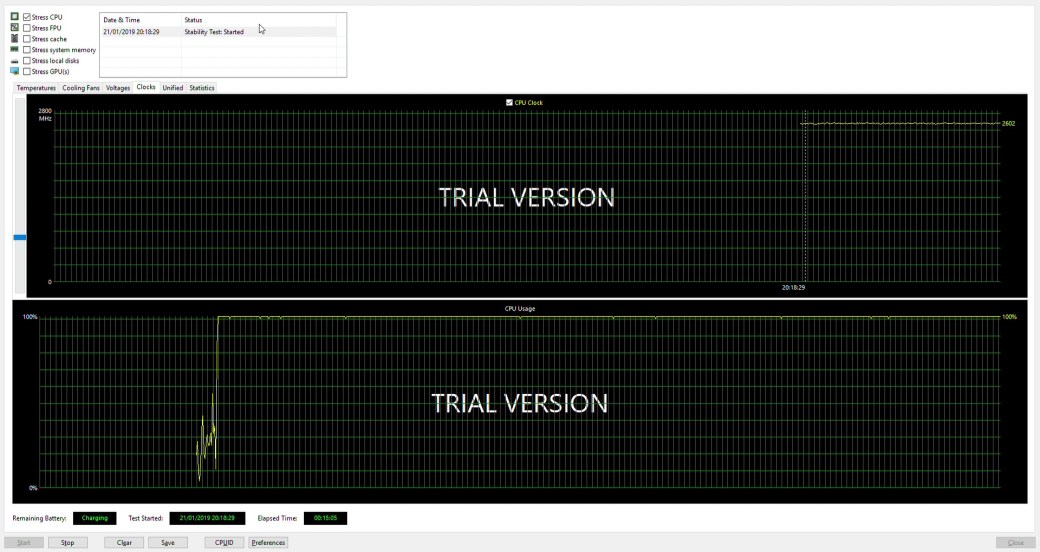Click the Elapsed Time value 00:15:05
Image resolution: width=1040 pixels, height=552 pixels.
pos(325,518)
